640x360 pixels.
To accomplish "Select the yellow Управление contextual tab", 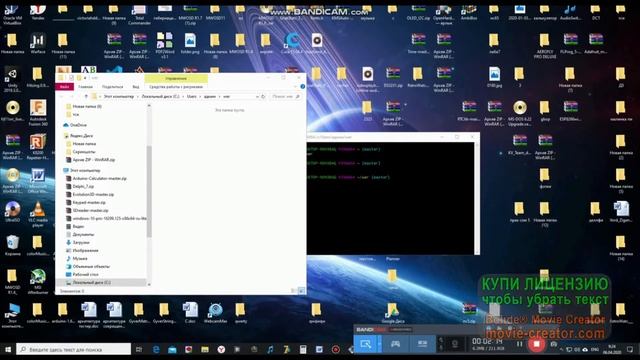I will tap(176, 78).
